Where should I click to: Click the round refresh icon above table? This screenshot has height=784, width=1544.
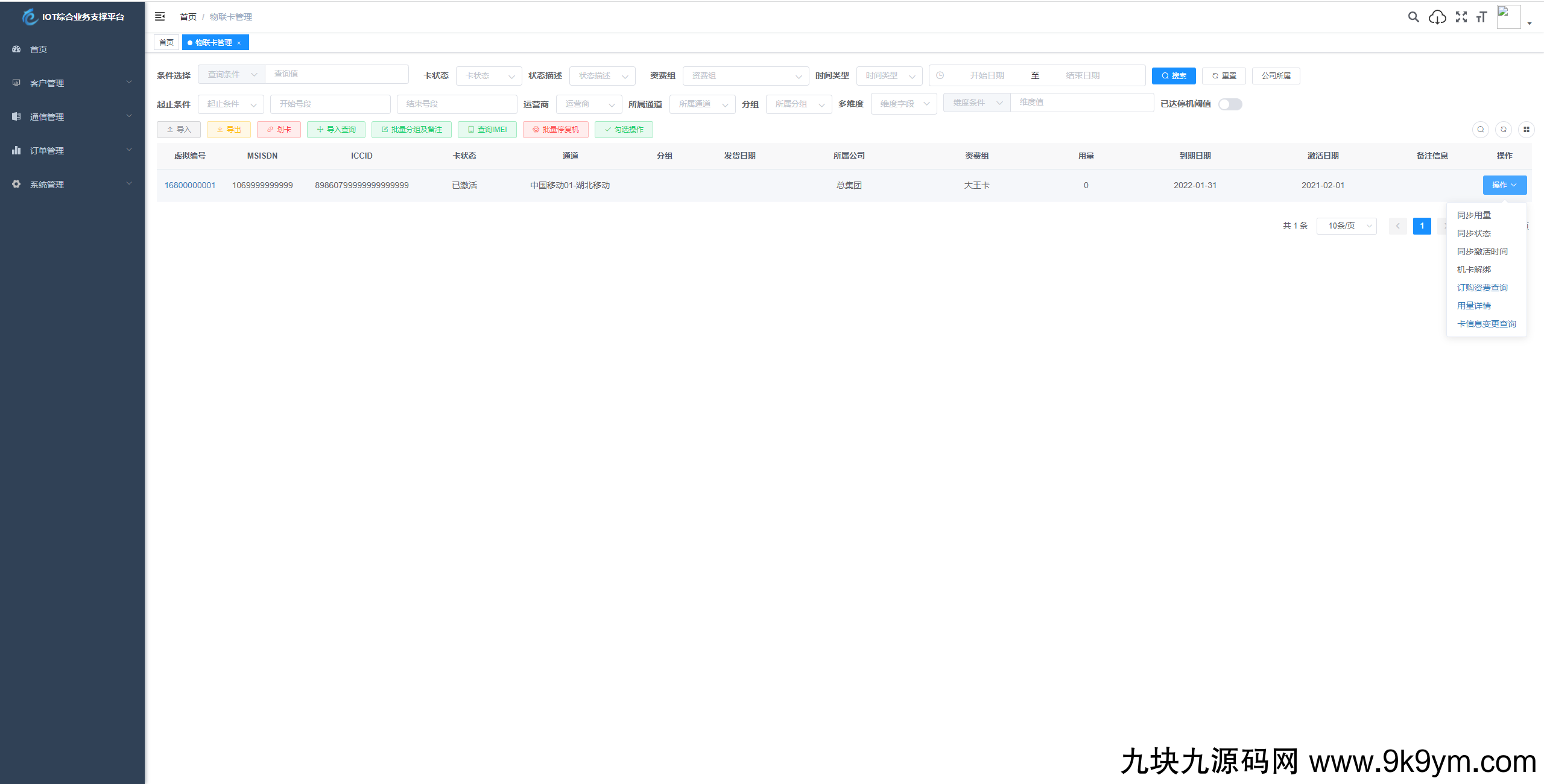click(1504, 129)
